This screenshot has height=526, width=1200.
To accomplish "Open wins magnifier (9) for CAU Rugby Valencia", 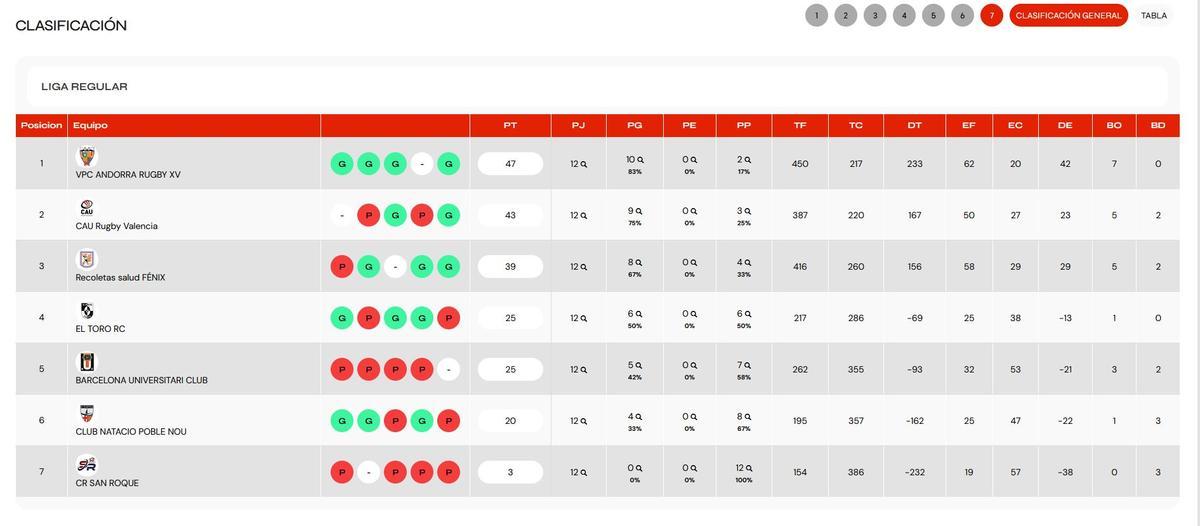I will pos(639,211).
